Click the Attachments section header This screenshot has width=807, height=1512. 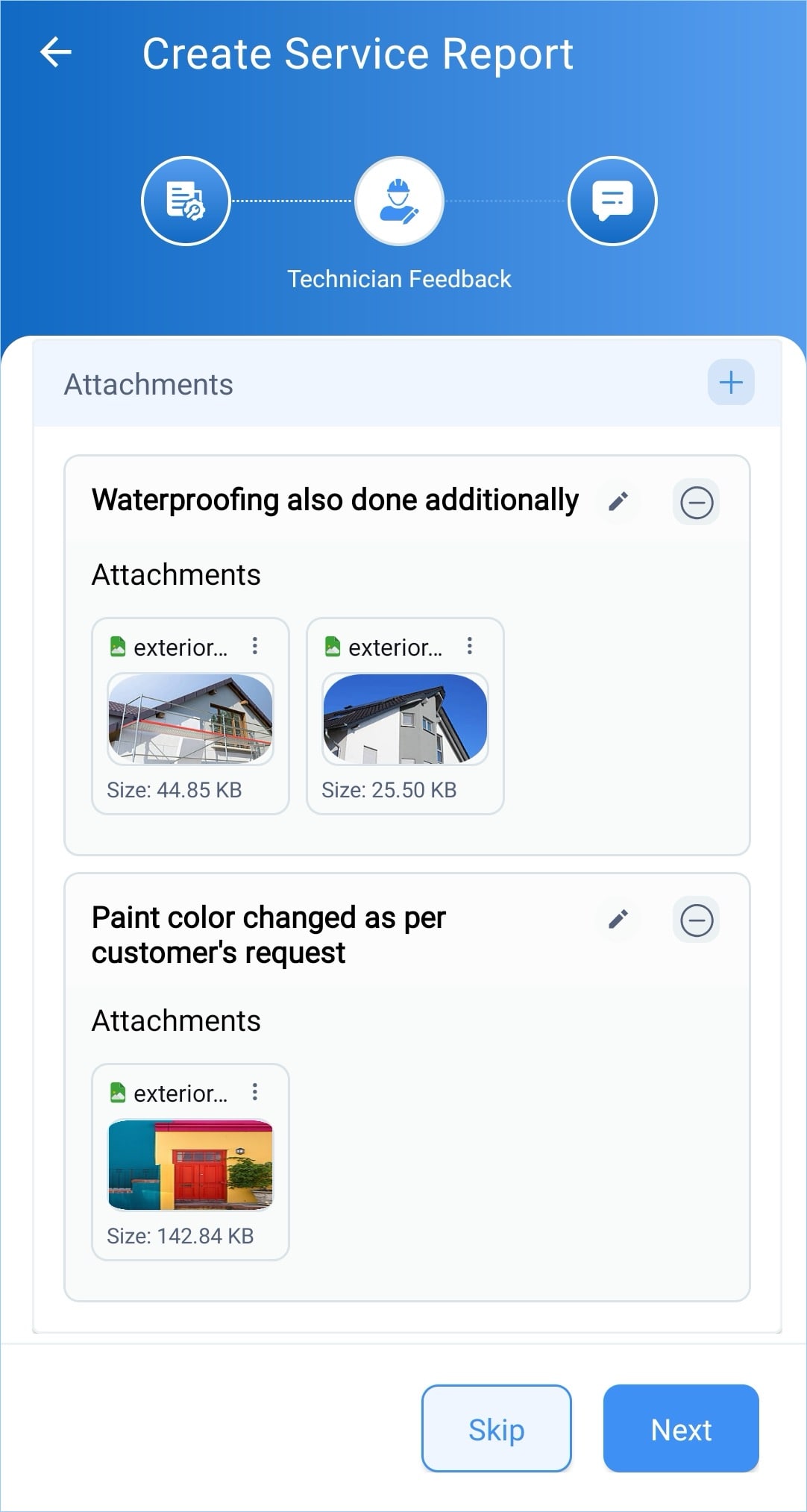click(x=148, y=384)
